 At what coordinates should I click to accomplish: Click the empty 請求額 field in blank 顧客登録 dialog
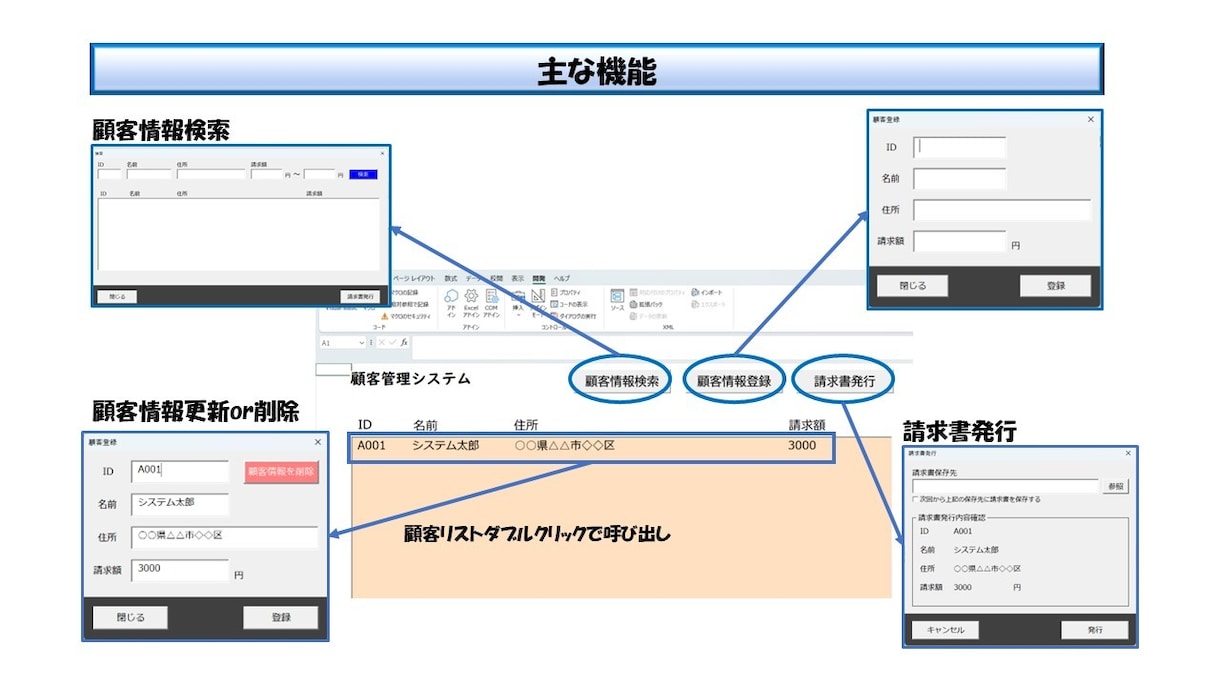point(959,241)
